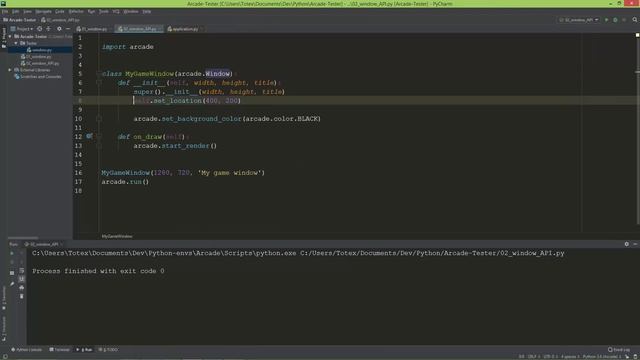Open the run configuration dropdown

coord(579,20)
